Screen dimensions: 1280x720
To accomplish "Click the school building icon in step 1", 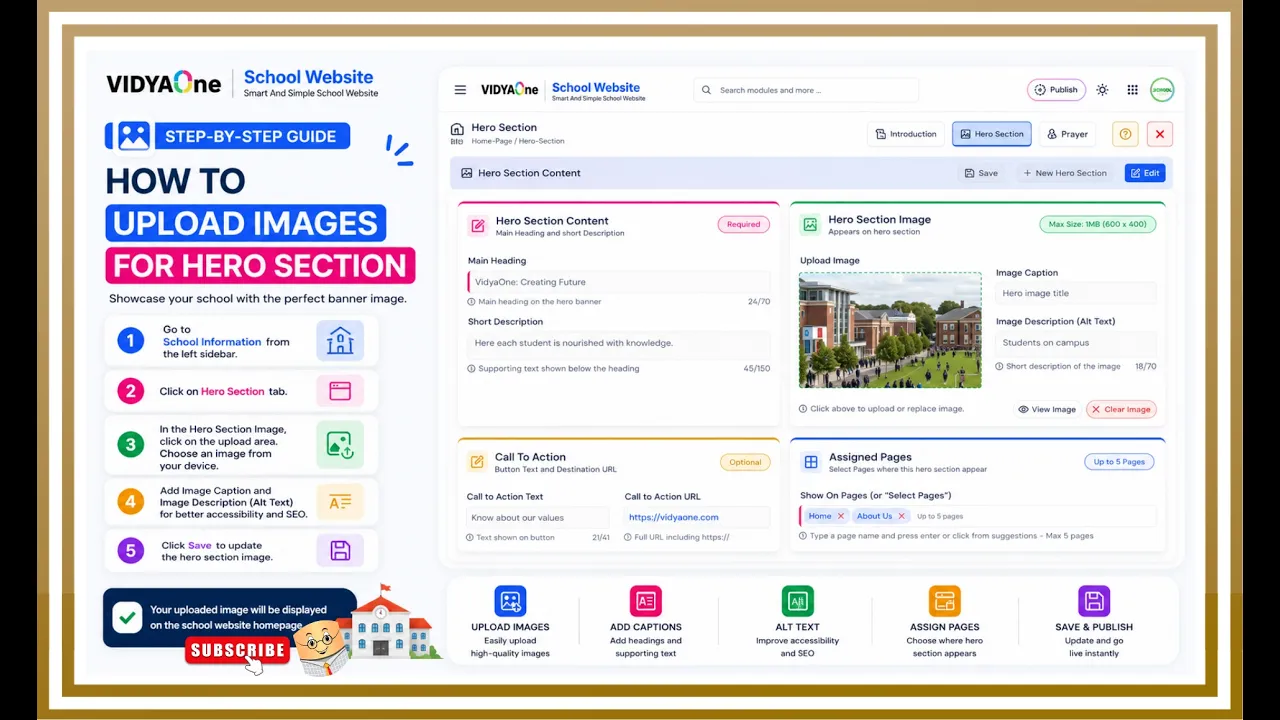I will pos(340,341).
